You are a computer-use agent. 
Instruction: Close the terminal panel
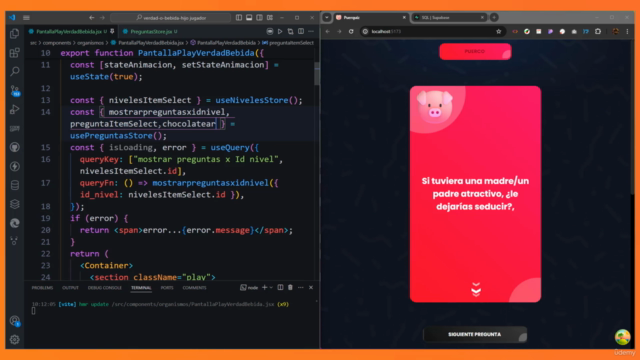click(x=311, y=288)
